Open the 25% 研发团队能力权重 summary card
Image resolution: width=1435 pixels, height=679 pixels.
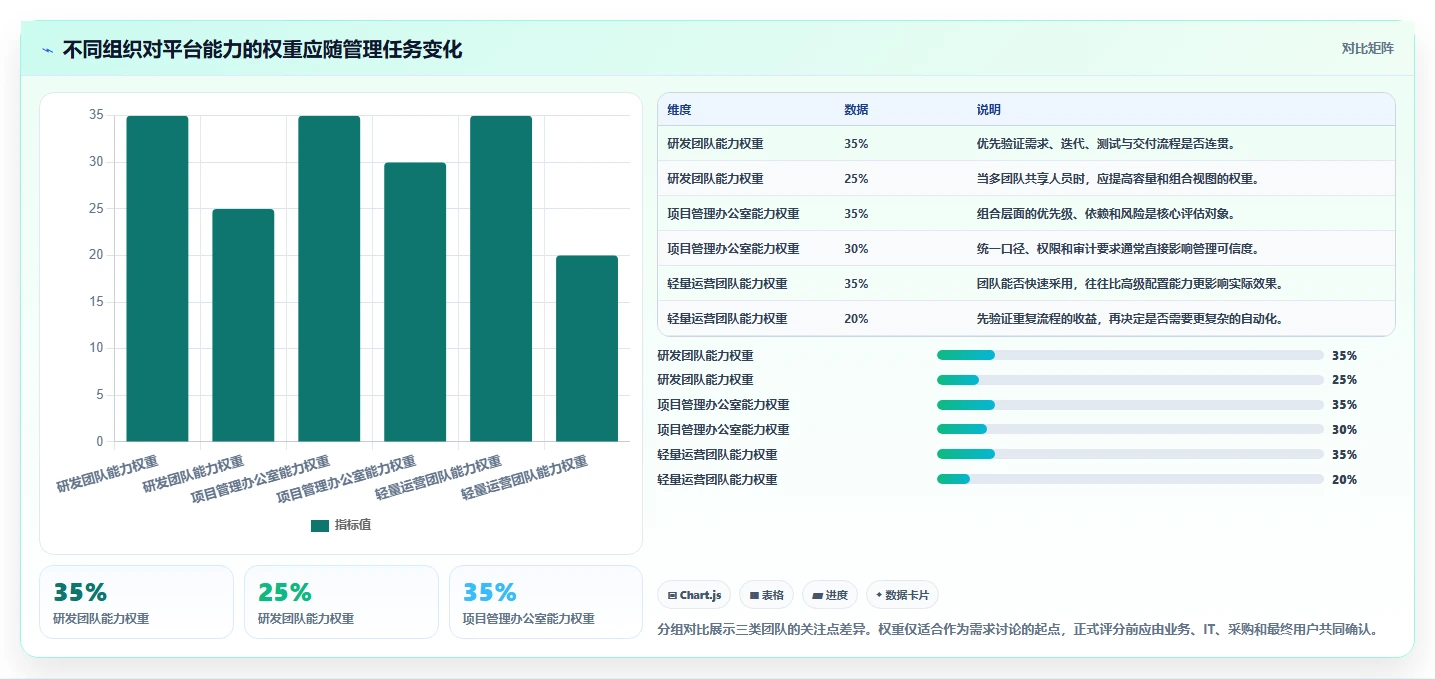[x=341, y=602]
